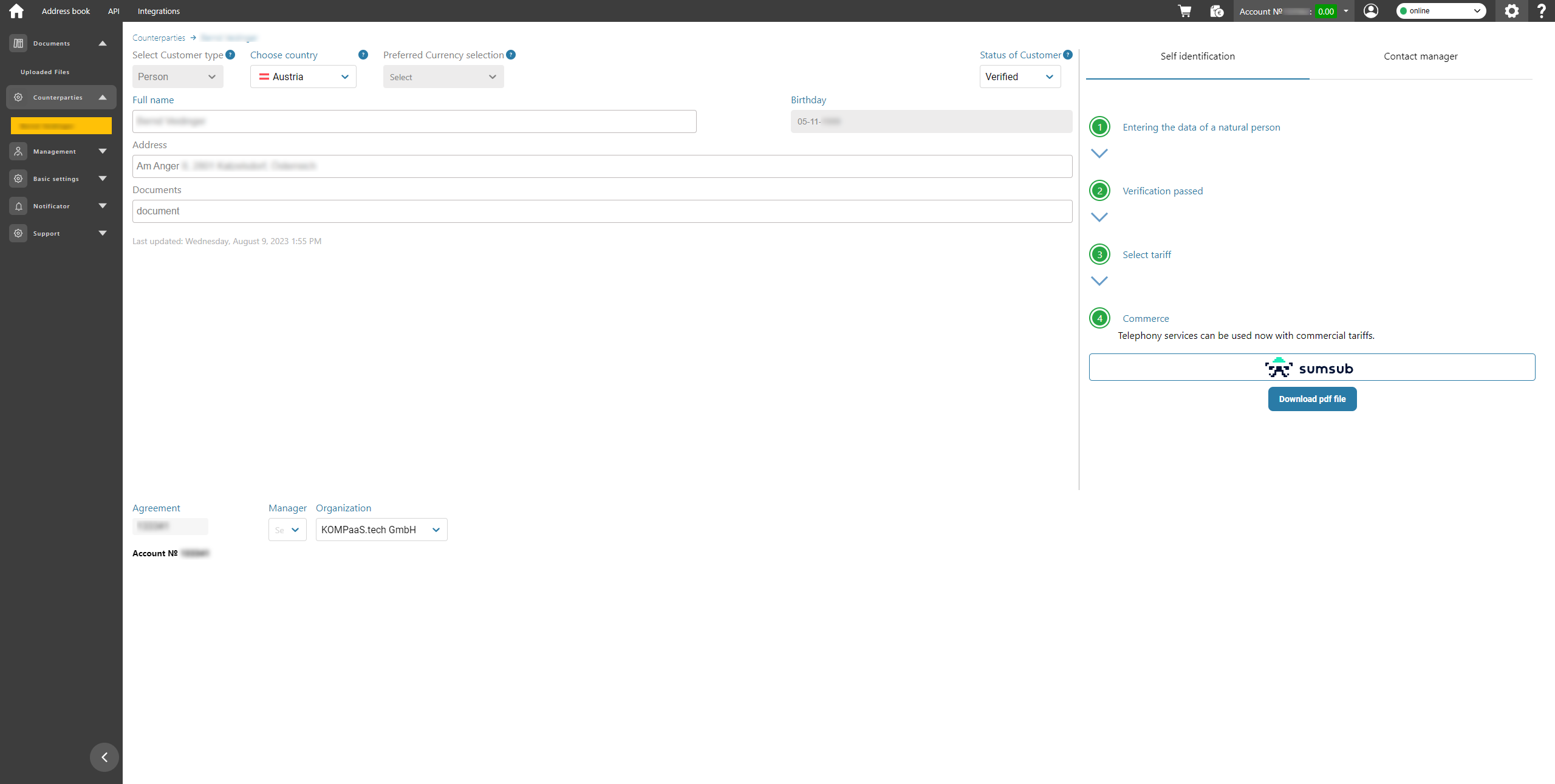Open the Organization dropdown KOMPaaS.tech GmbH
1555x784 pixels.
click(x=381, y=530)
